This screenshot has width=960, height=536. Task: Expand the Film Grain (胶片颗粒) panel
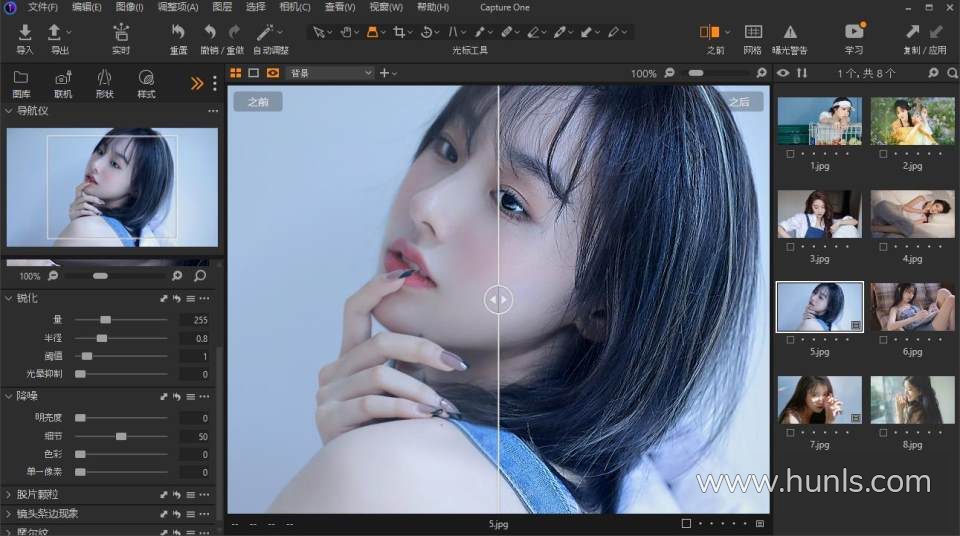9,494
